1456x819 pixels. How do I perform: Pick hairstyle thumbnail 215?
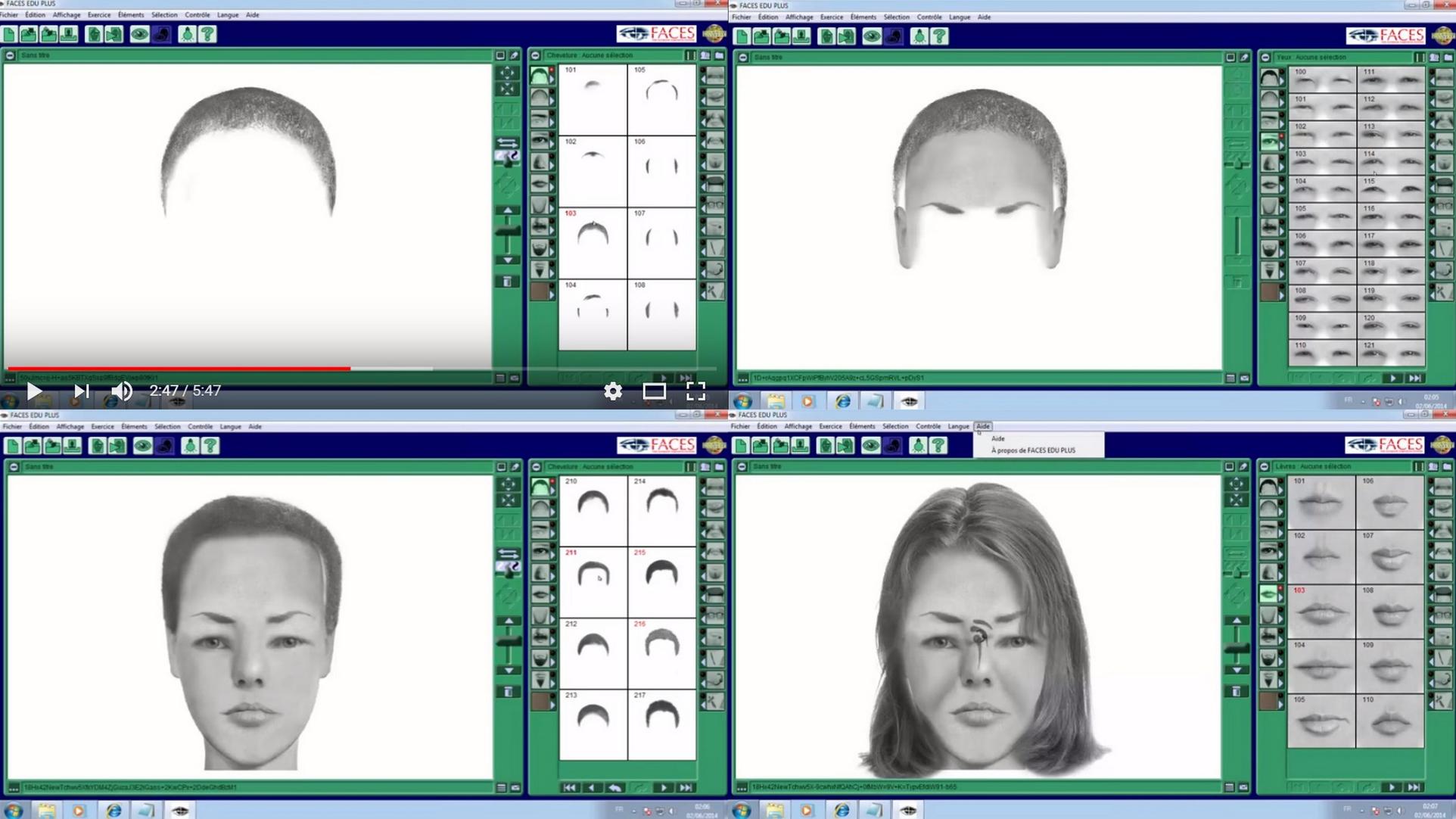tap(661, 577)
